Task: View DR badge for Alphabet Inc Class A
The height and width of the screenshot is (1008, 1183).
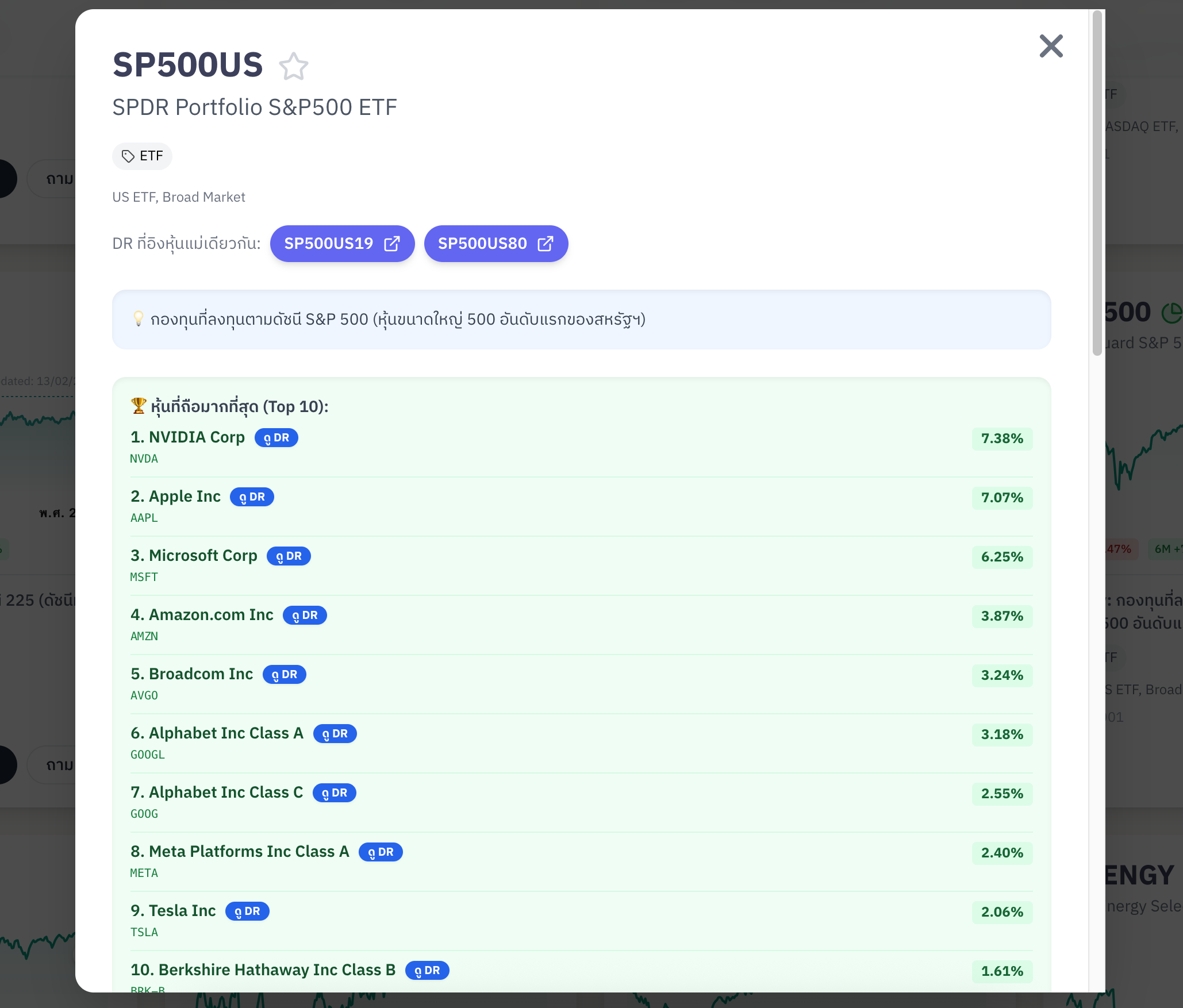Action: pyautogui.click(x=335, y=734)
